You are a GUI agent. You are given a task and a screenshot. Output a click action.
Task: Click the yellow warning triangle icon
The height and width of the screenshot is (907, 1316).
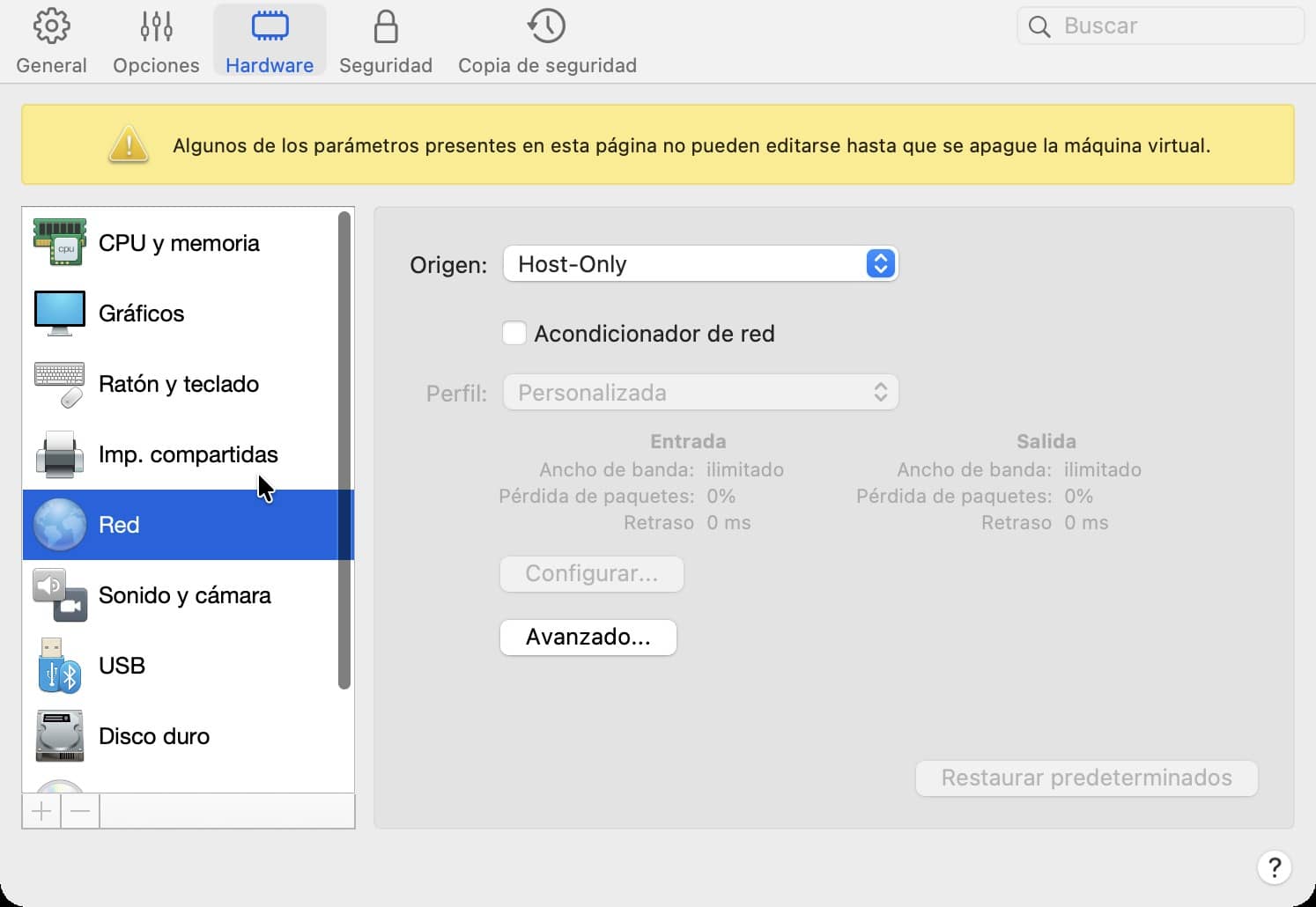(x=129, y=144)
